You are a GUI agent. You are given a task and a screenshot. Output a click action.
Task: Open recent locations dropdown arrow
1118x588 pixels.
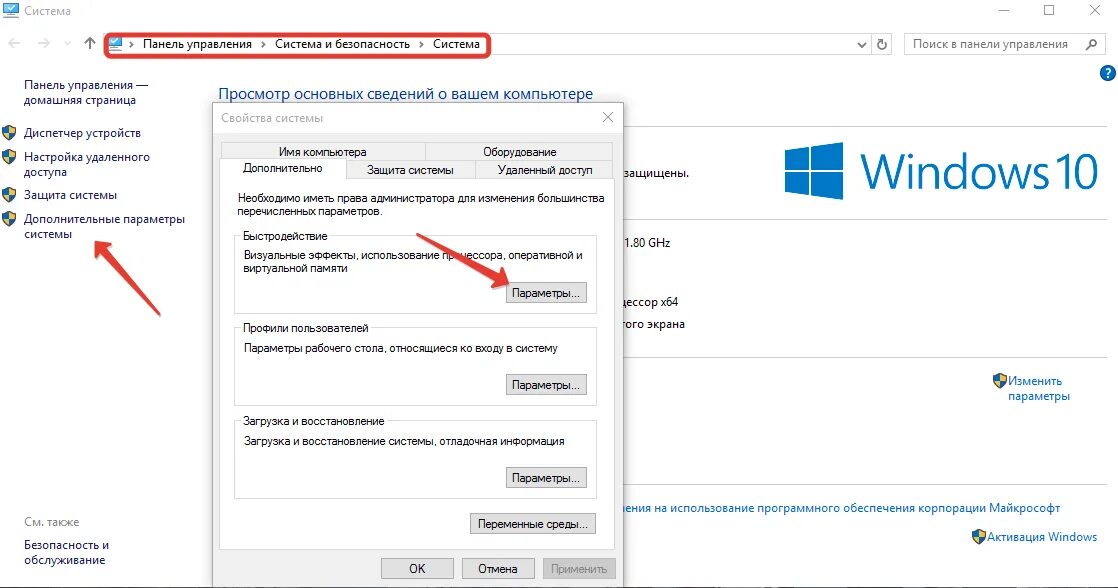[x=68, y=44]
